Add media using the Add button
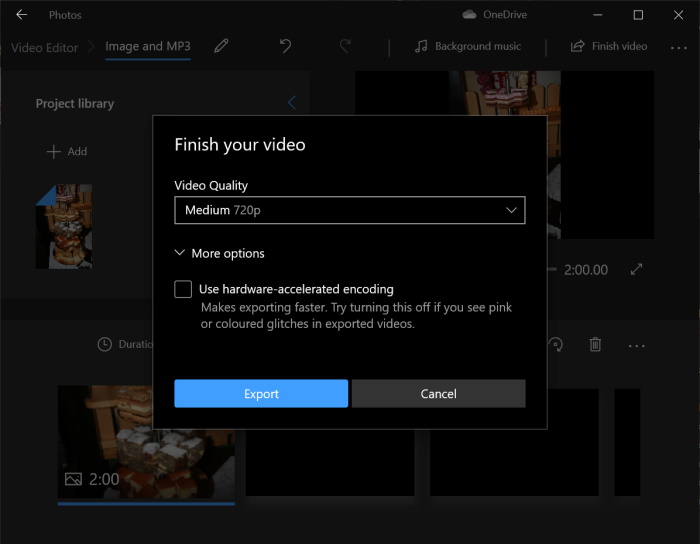Screen dimensions: 700x544 [x=67, y=151]
